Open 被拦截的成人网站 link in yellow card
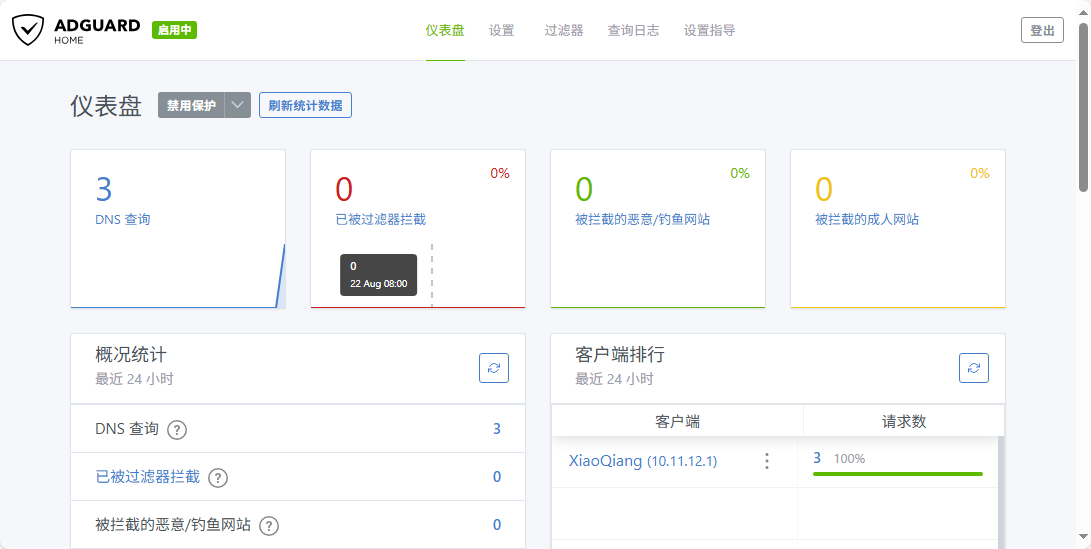The width and height of the screenshot is (1091, 549). point(867,220)
